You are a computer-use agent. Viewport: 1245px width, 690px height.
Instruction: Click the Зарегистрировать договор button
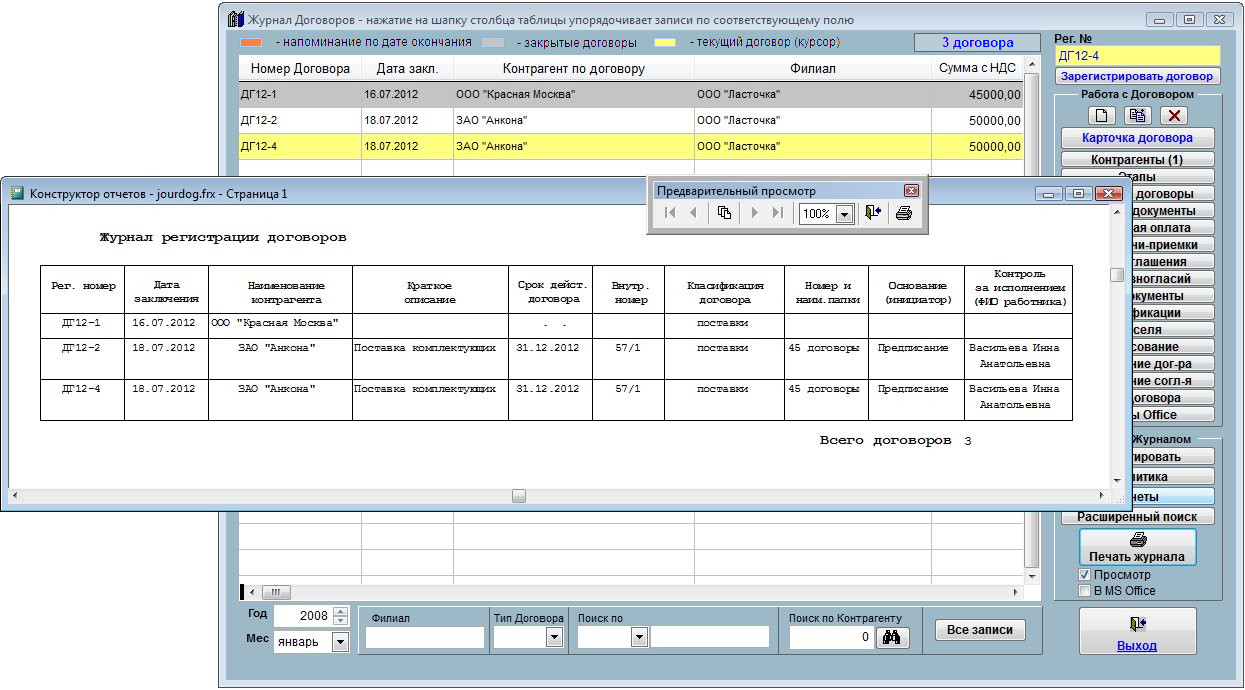point(1137,76)
